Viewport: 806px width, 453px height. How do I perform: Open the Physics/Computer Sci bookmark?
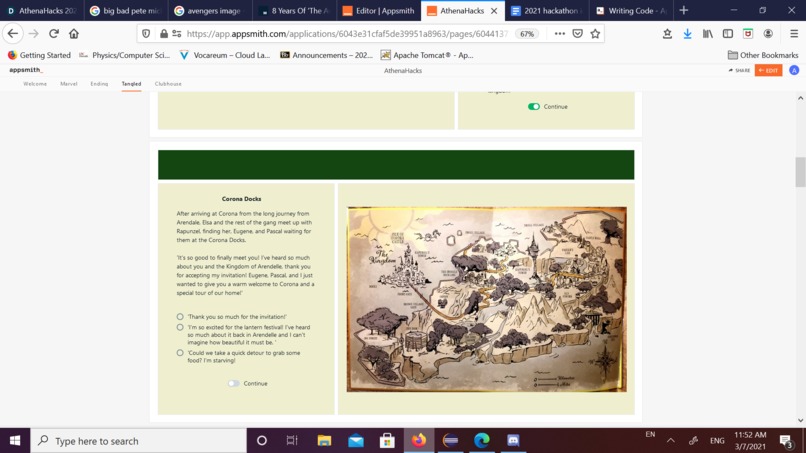coord(124,55)
